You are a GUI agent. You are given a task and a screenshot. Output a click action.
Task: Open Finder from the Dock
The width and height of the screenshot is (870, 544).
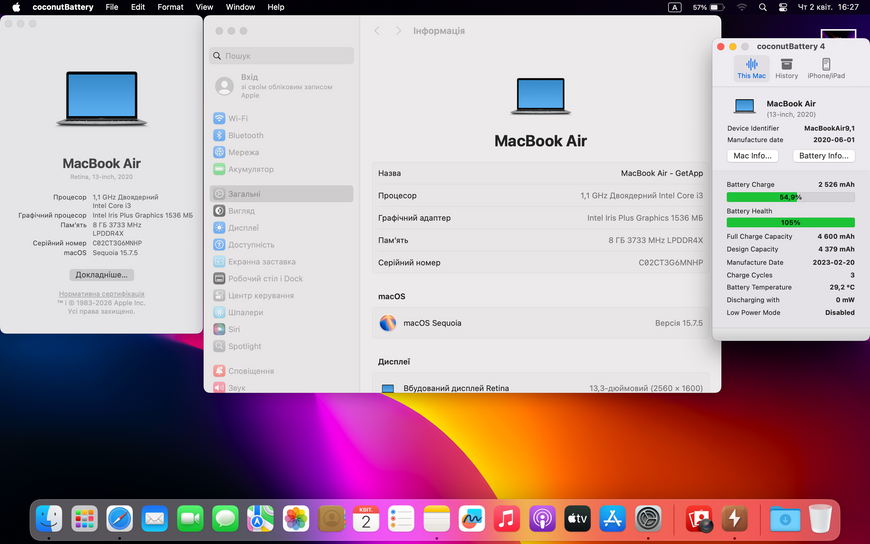tap(49, 518)
